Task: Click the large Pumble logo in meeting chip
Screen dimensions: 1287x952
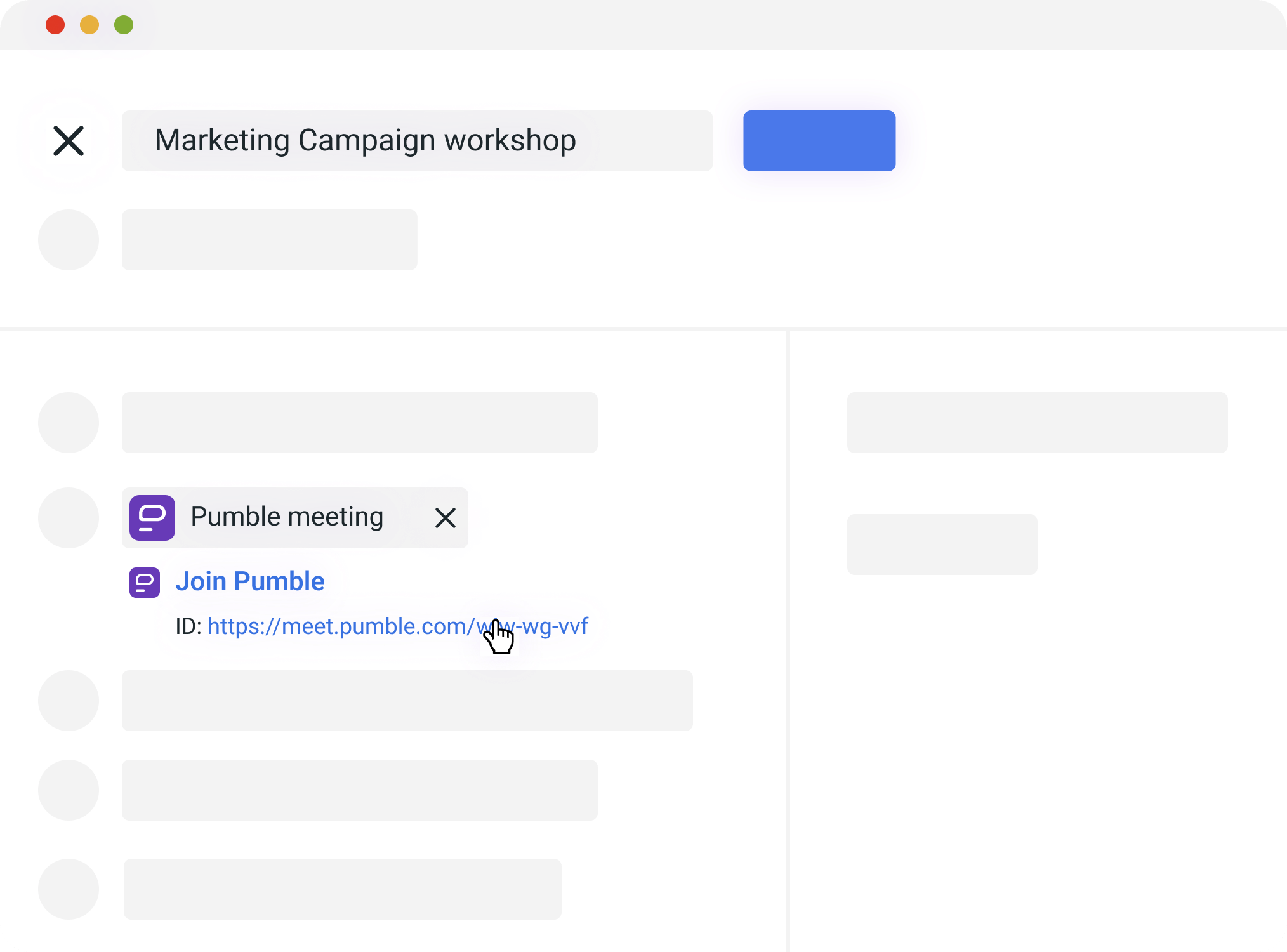Action: tap(152, 518)
